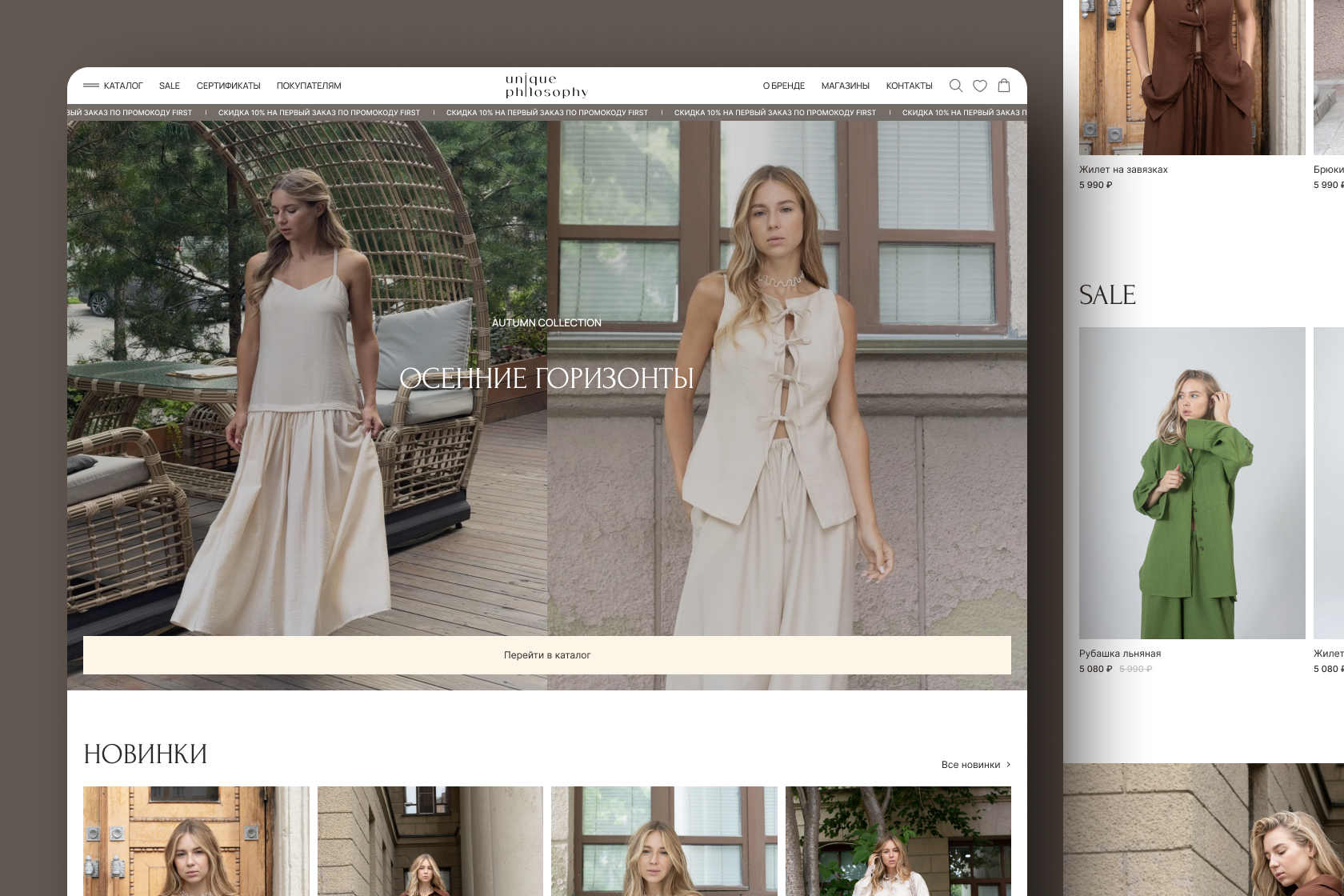Open the shopping bag icon
Viewport: 1344px width, 896px height.
[x=1004, y=86]
